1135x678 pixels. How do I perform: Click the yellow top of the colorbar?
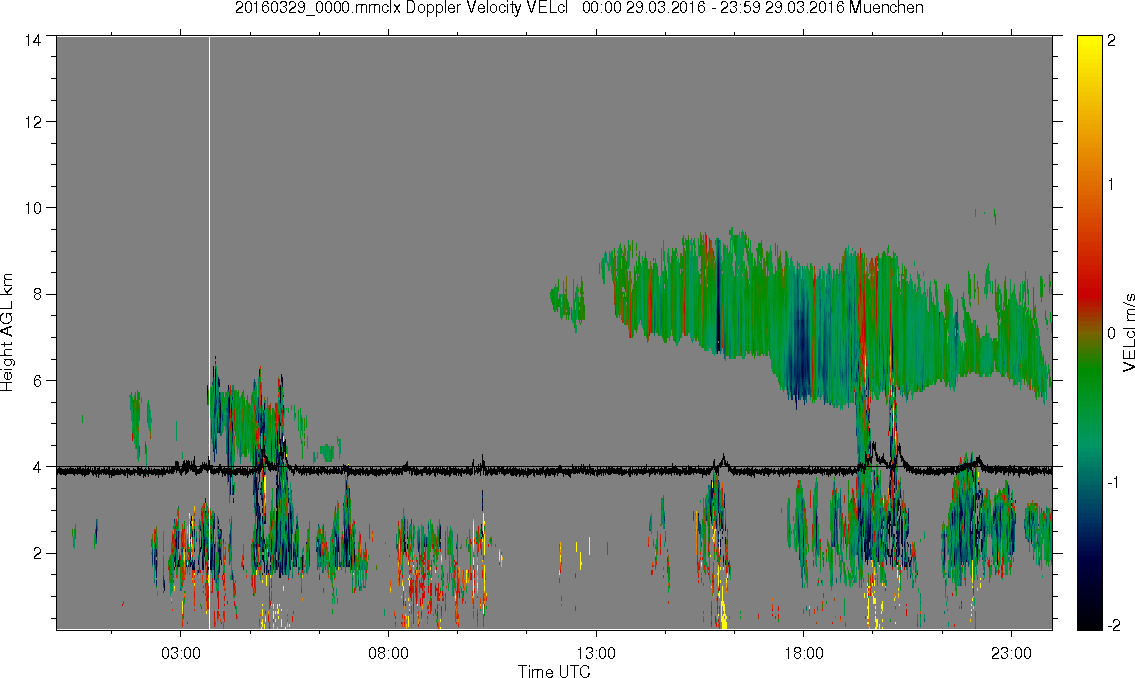coord(1089,45)
